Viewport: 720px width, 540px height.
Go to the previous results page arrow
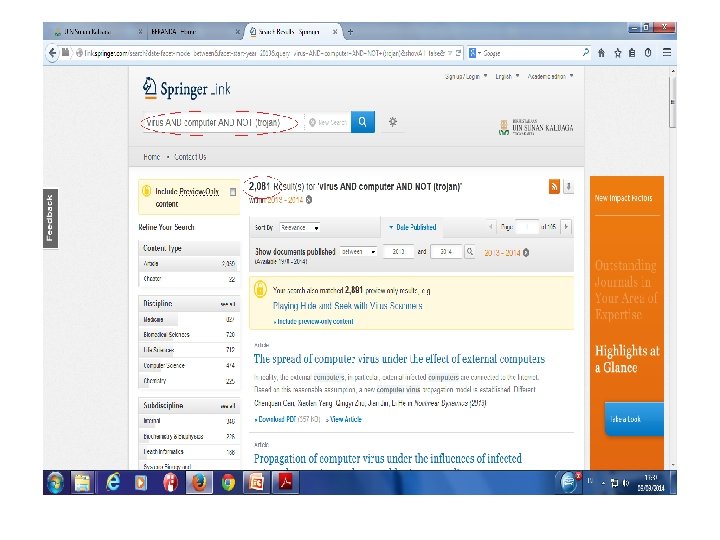[490, 227]
